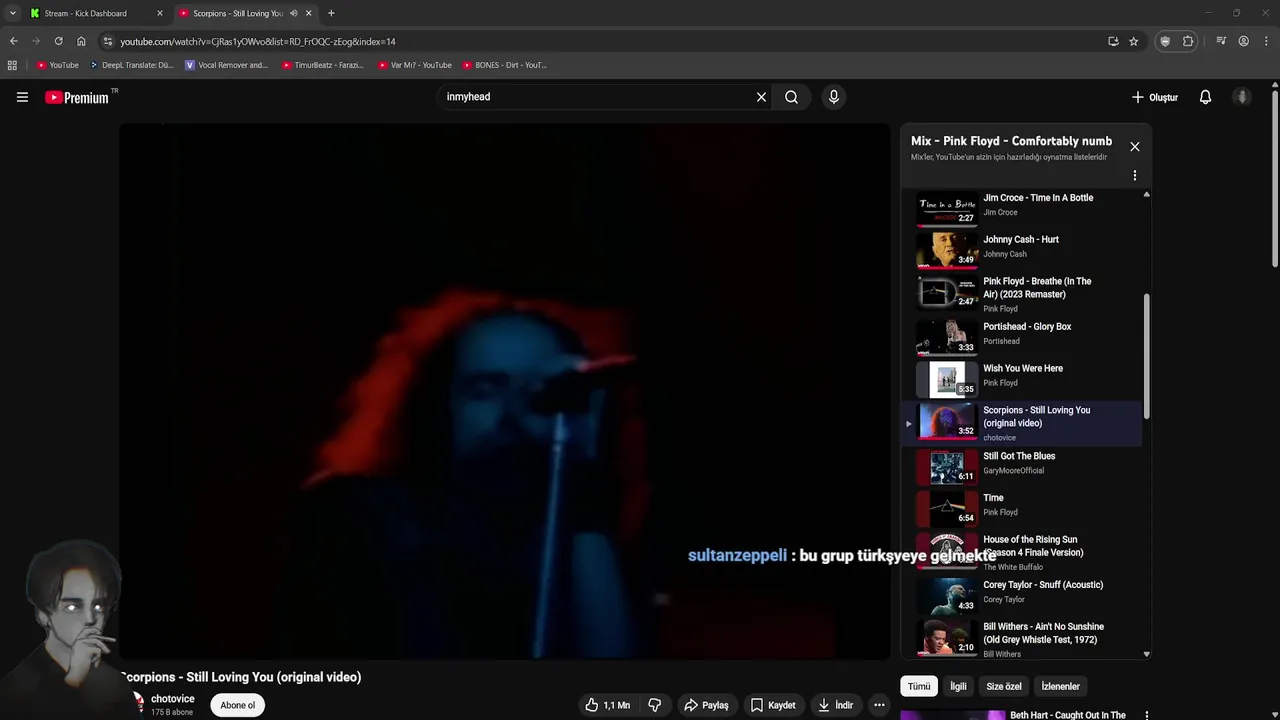Open the Chrome three-dot menu
This screenshot has width=1280, height=720.
pos(1267,41)
